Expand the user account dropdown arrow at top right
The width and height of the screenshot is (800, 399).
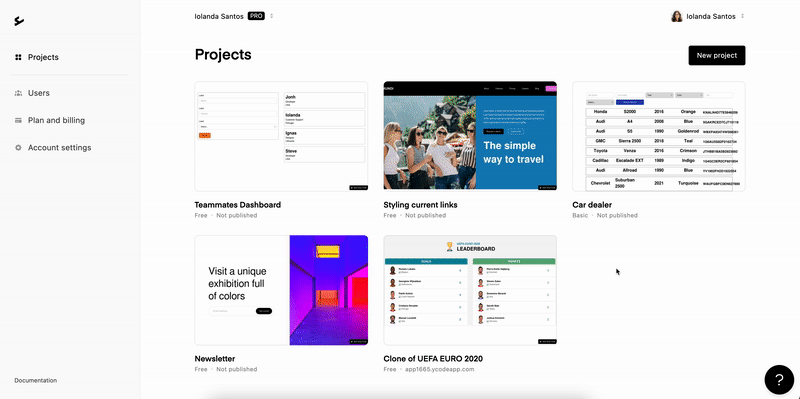click(742, 16)
